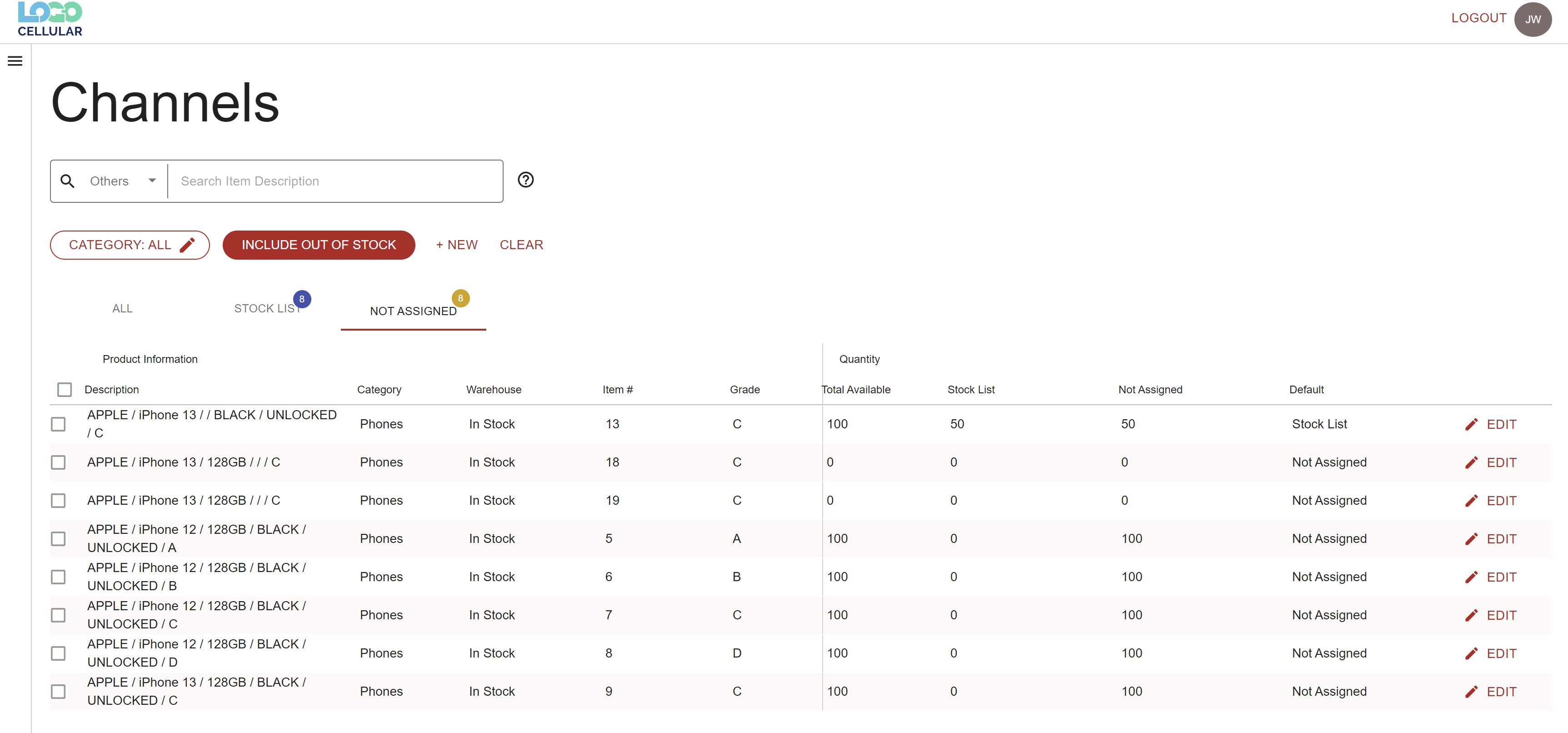This screenshot has width=1568, height=733.
Task: Click "Phones" category in item 9 row
Action: click(381, 692)
